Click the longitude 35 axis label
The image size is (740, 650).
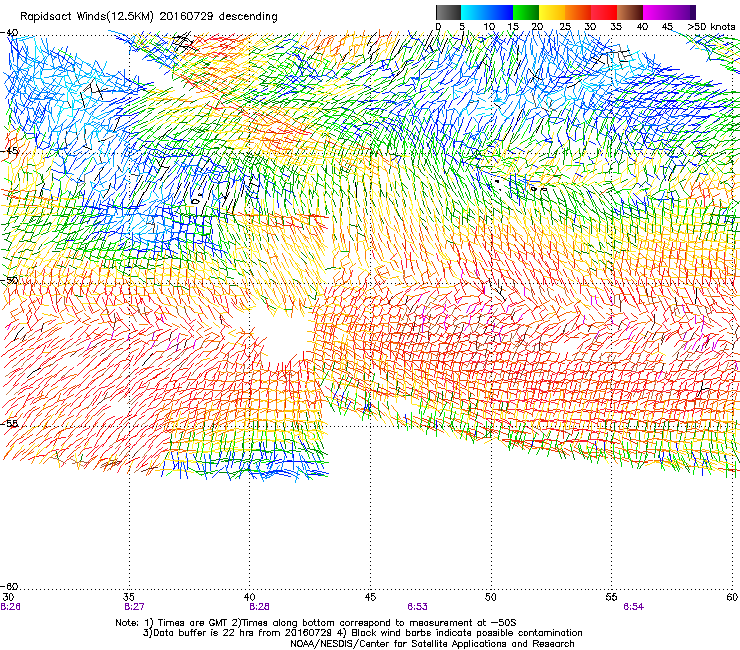(129, 597)
